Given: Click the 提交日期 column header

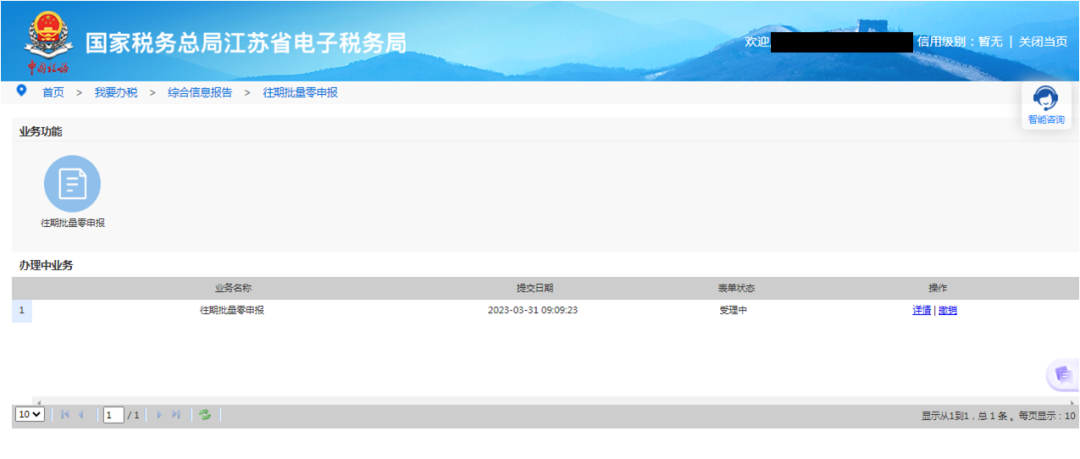Looking at the screenshot, I should click(x=534, y=288).
